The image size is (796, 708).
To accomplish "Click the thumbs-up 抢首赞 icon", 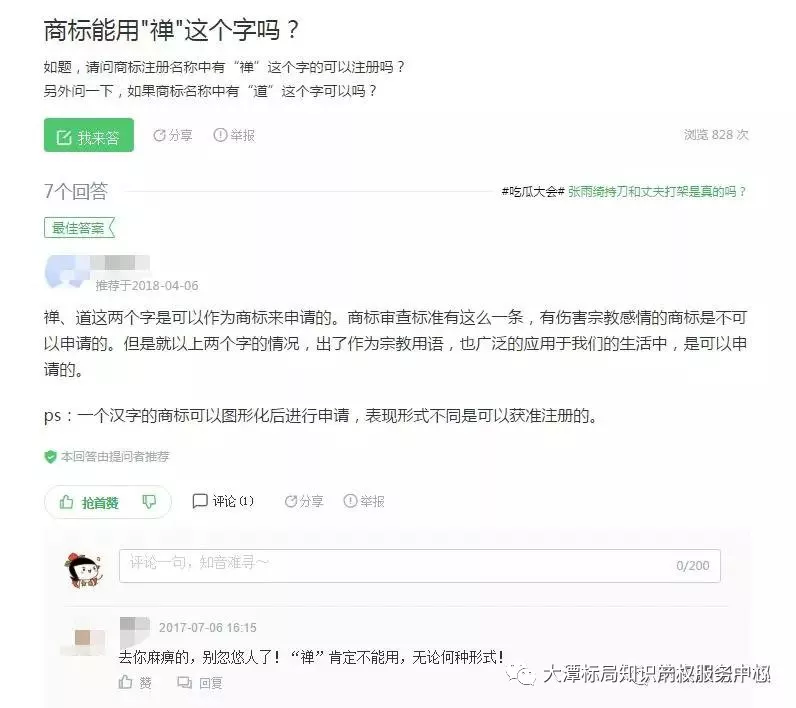I will (x=67, y=502).
